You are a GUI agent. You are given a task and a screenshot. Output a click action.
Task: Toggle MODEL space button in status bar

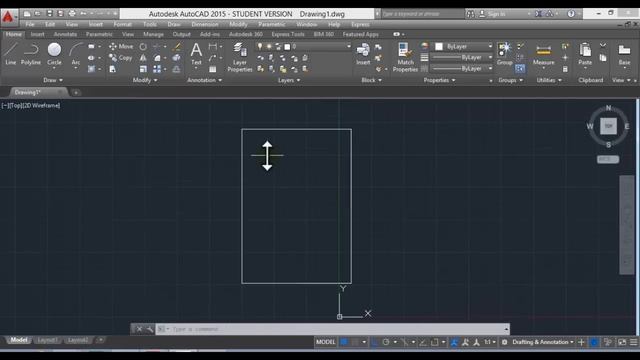coord(325,342)
